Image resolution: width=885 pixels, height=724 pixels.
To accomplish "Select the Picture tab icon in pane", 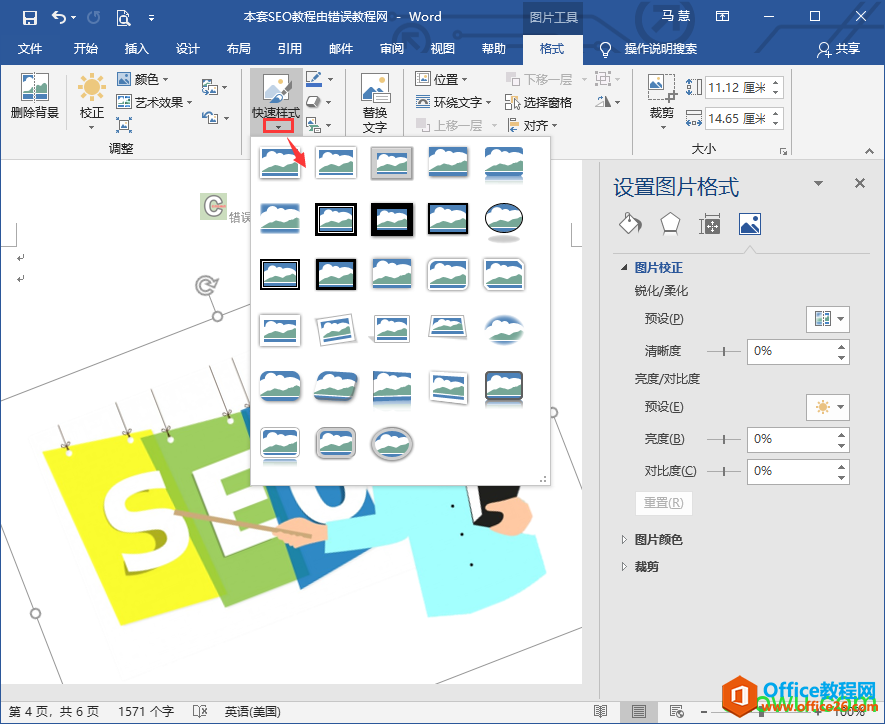I will pos(750,224).
